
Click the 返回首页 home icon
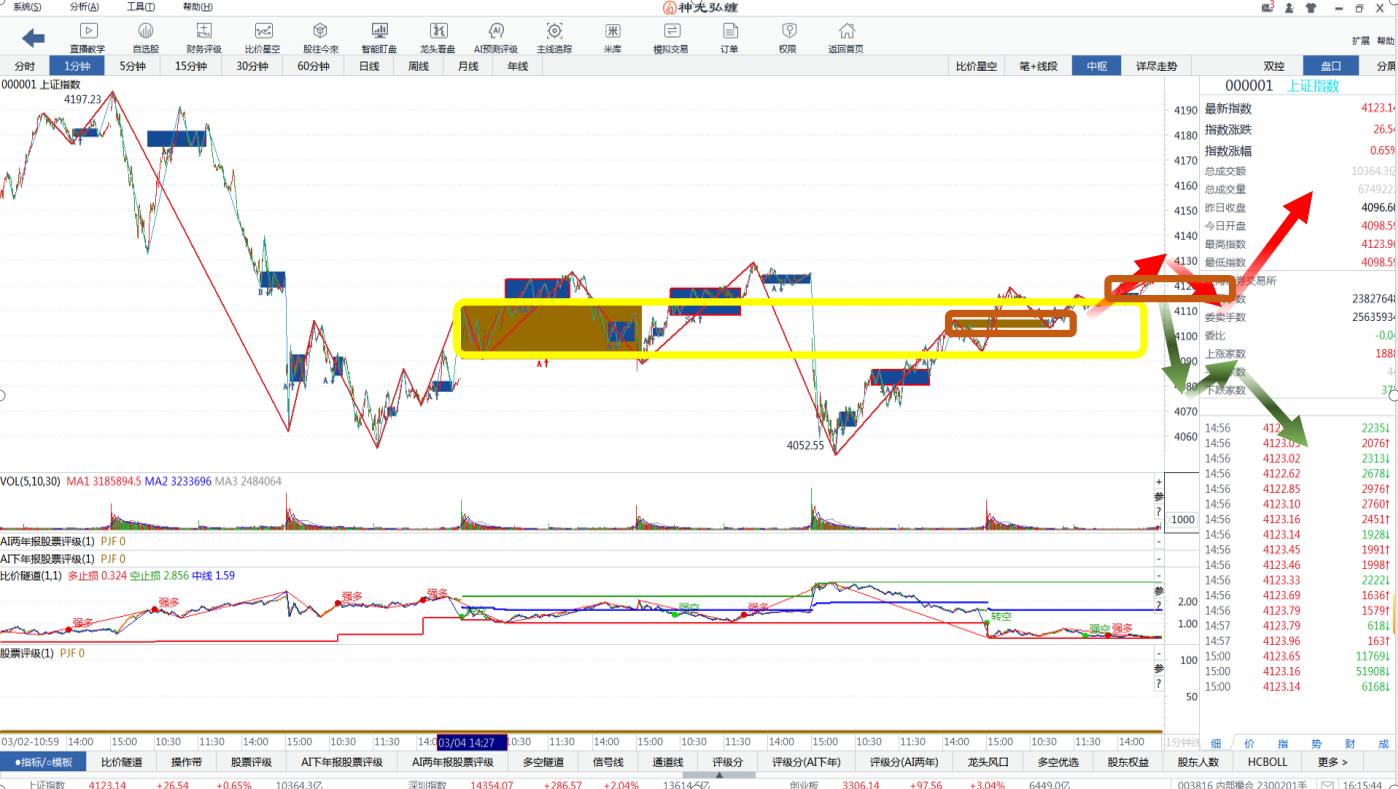[846, 38]
